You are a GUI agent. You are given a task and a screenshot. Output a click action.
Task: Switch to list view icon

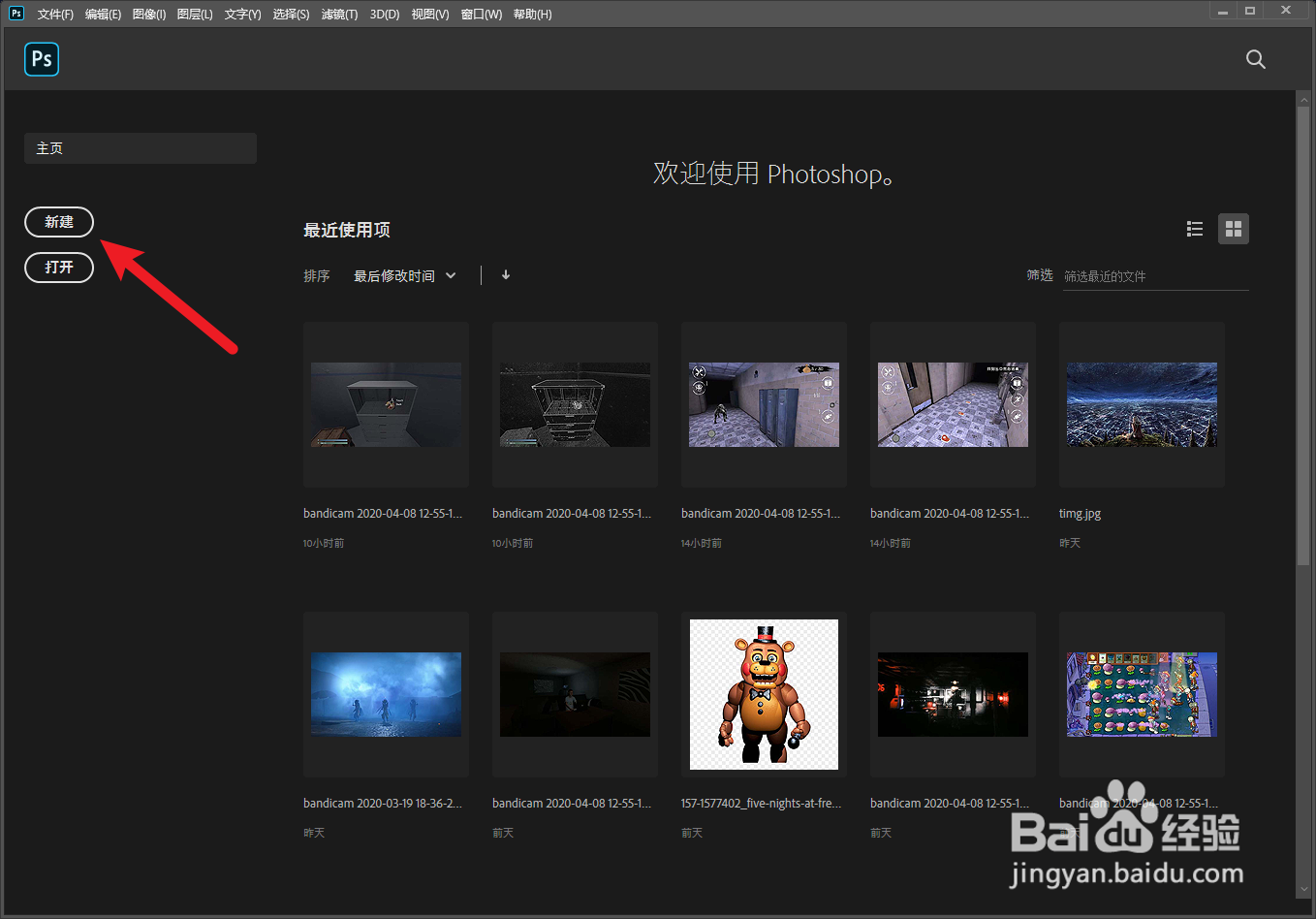(x=1195, y=229)
